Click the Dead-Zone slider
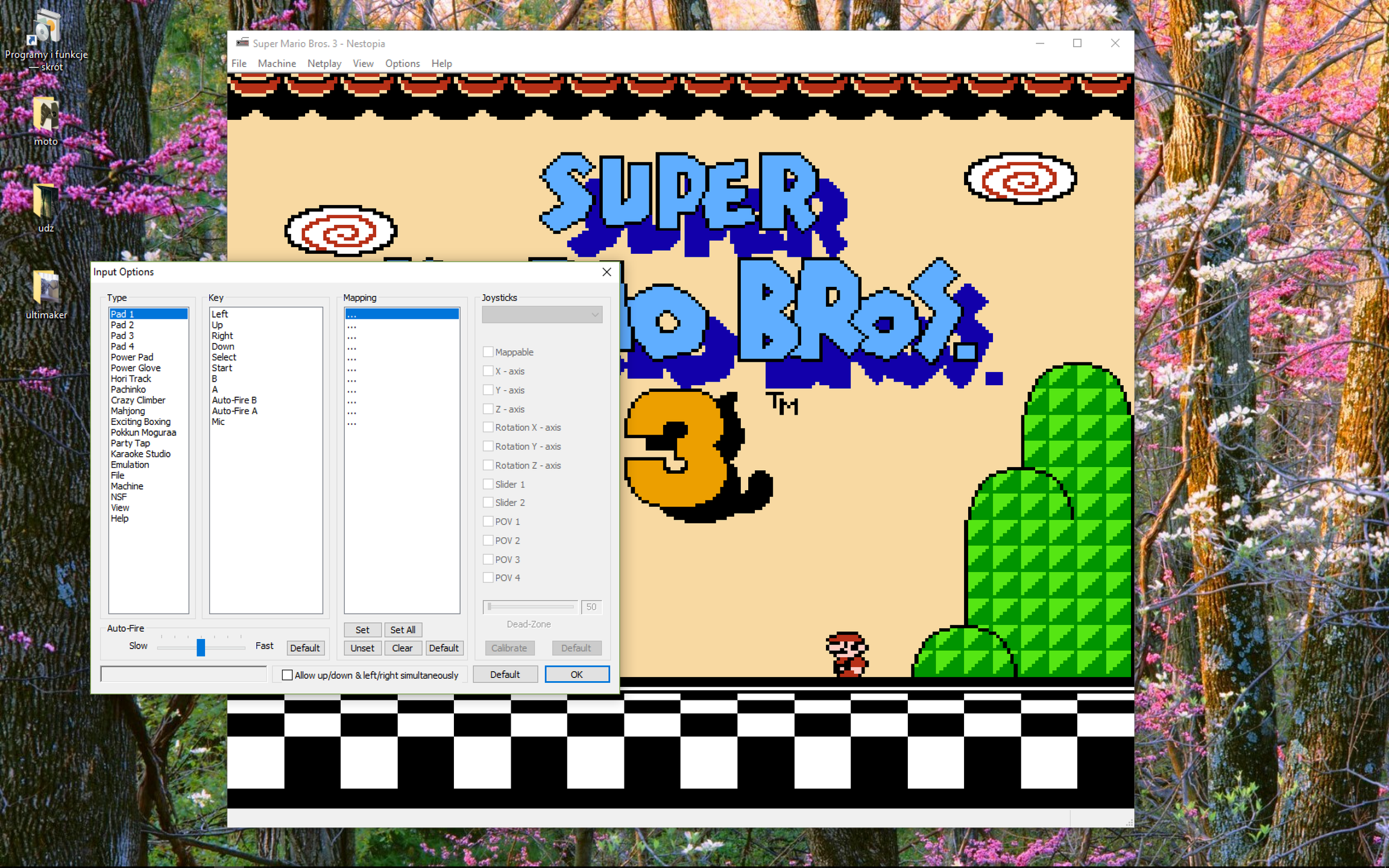Image resolution: width=1389 pixels, height=868 pixels. click(x=531, y=606)
